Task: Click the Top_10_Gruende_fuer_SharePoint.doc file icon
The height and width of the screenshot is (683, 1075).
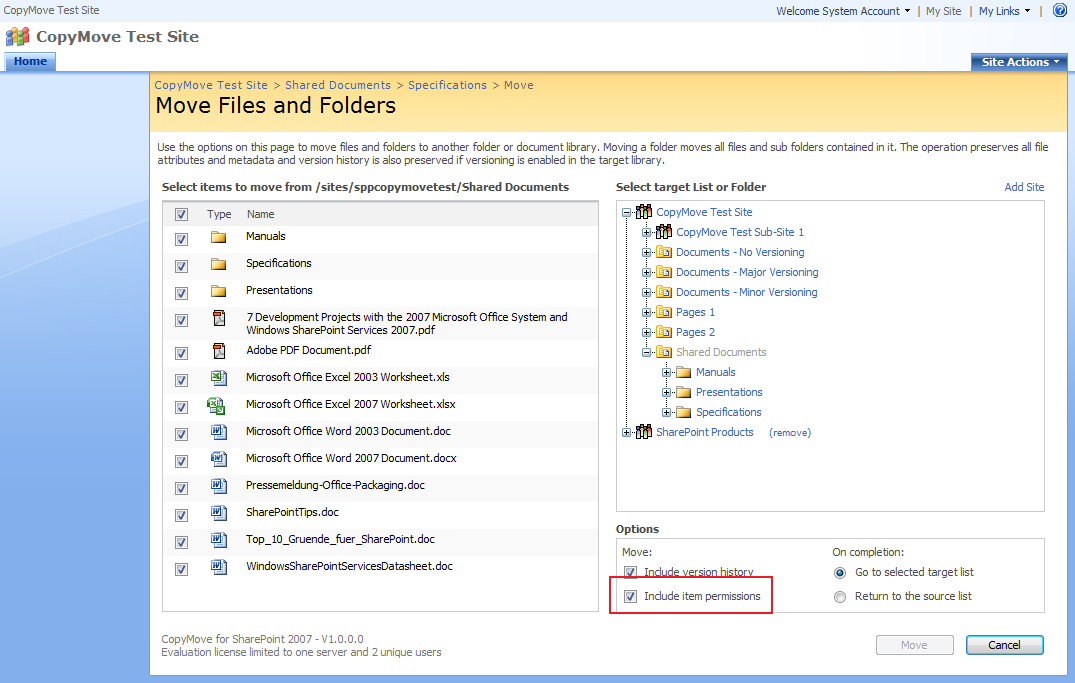Action: 219,540
